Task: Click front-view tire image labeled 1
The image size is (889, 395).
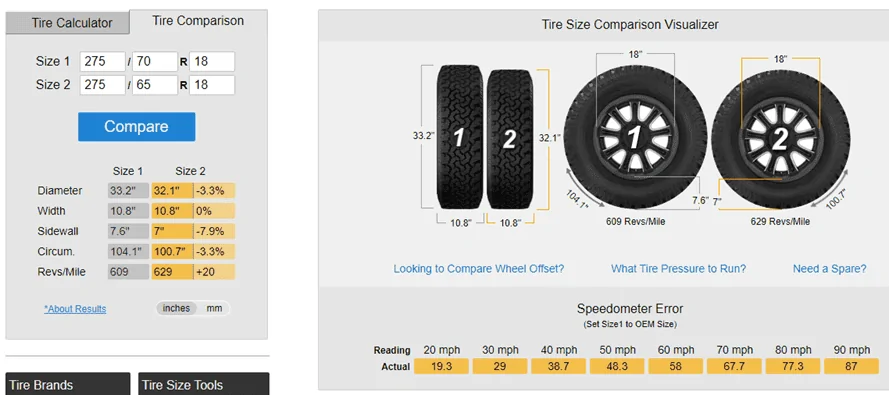Action: [x=460, y=137]
